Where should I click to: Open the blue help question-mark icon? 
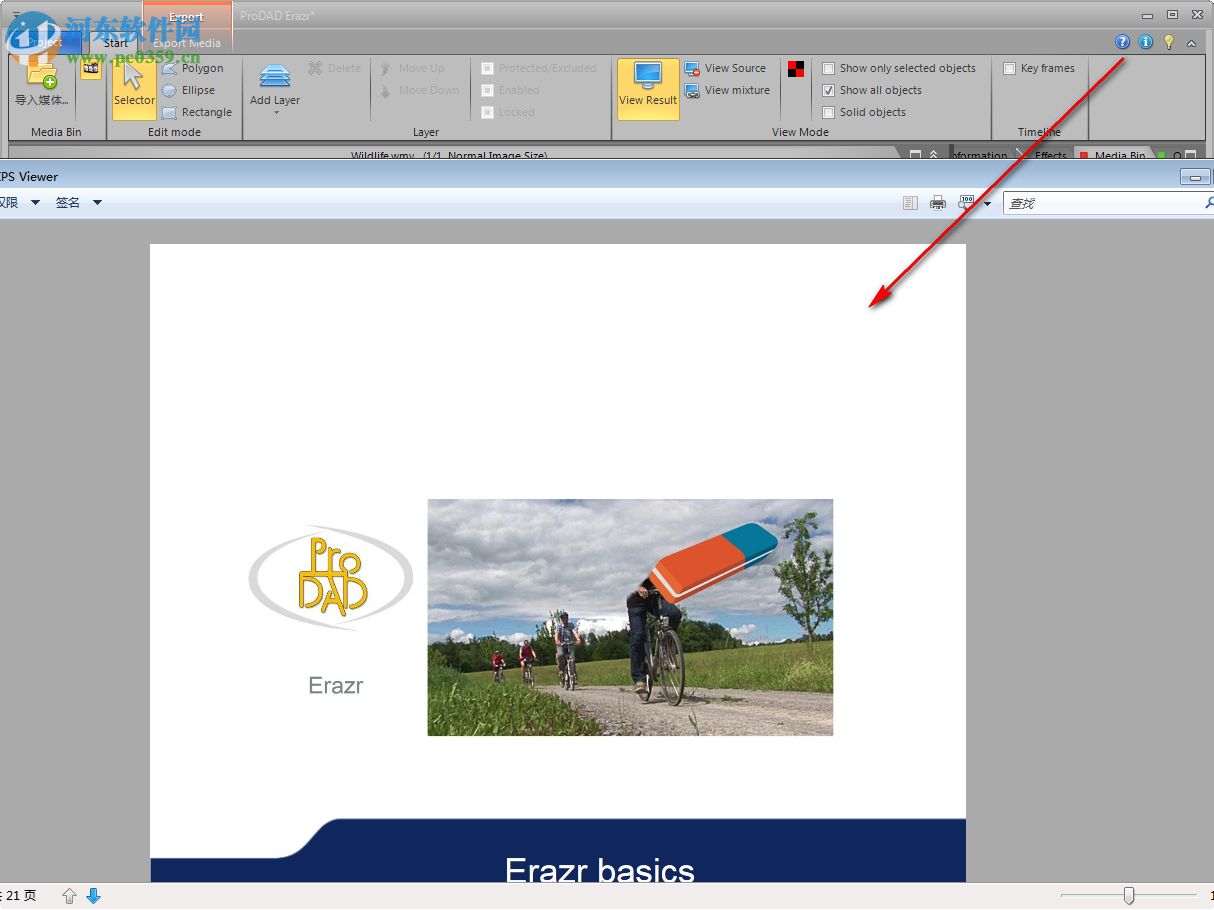tap(1122, 42)
